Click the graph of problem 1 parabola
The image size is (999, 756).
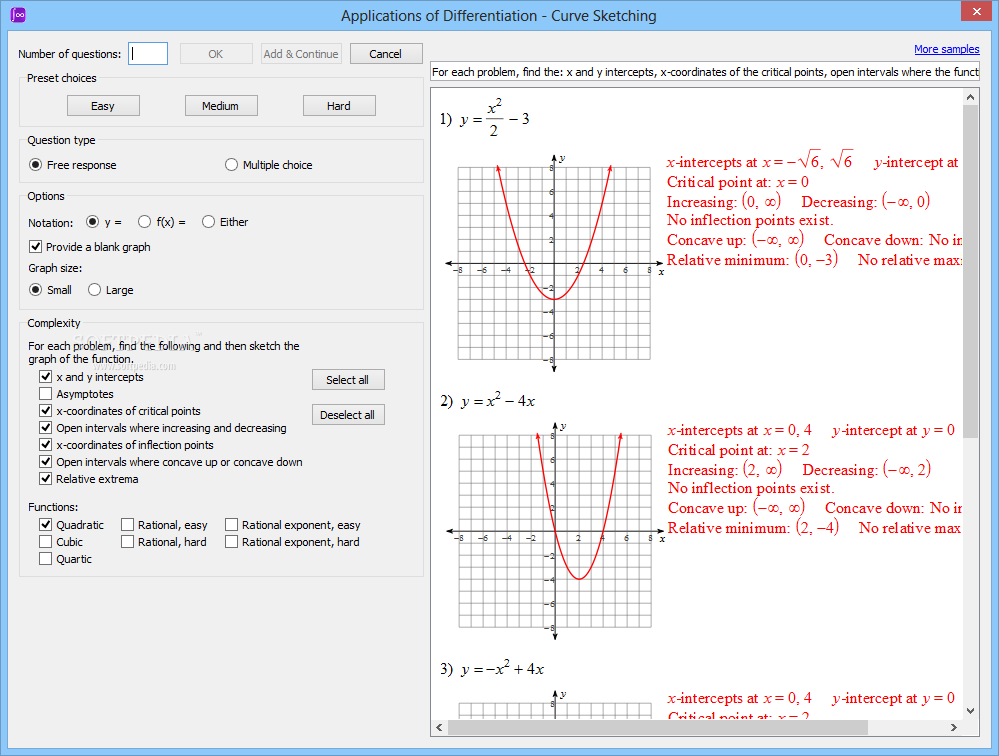(x=554, y=263)
